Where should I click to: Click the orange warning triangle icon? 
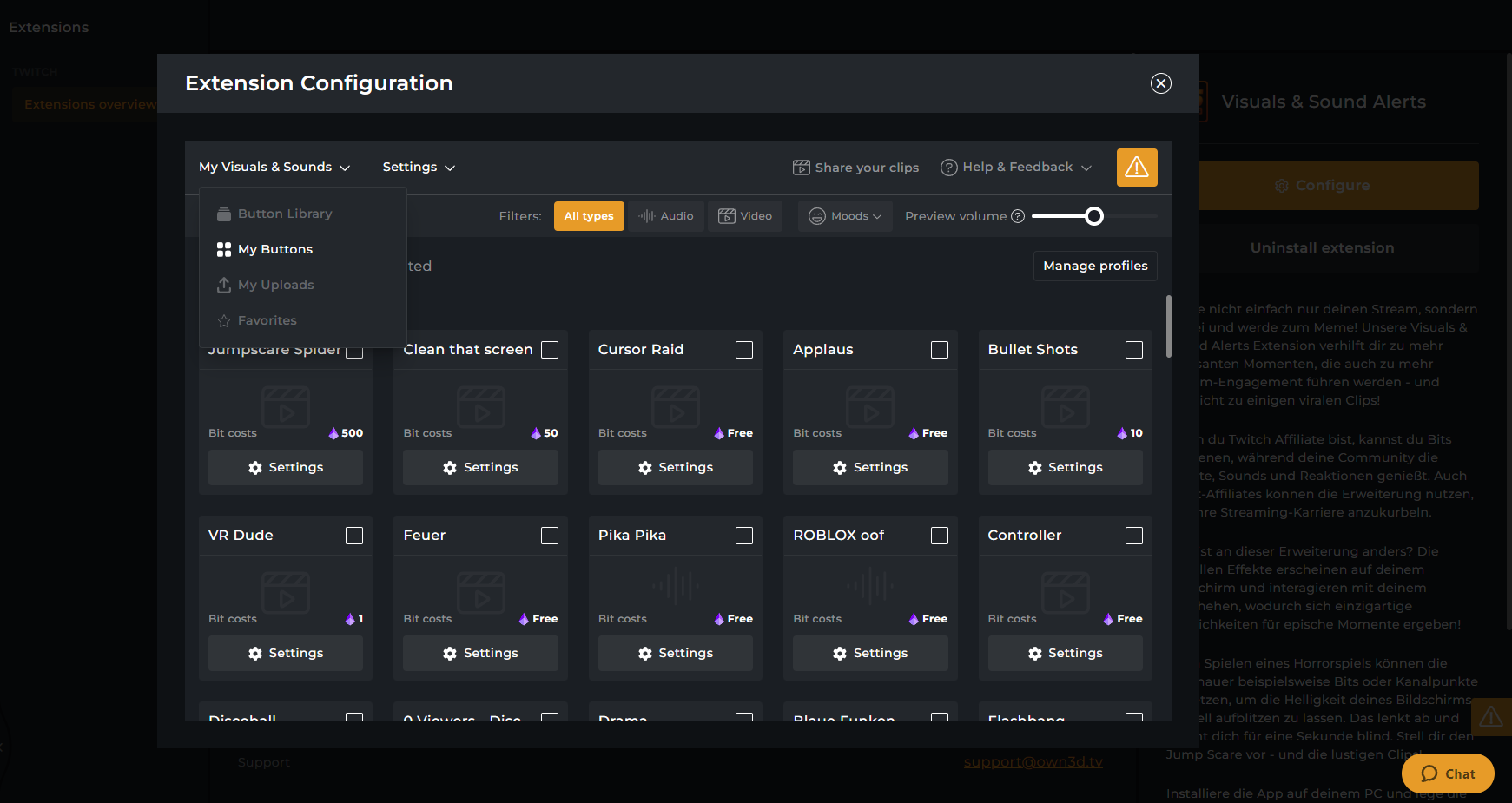(x=1137, y=168)
